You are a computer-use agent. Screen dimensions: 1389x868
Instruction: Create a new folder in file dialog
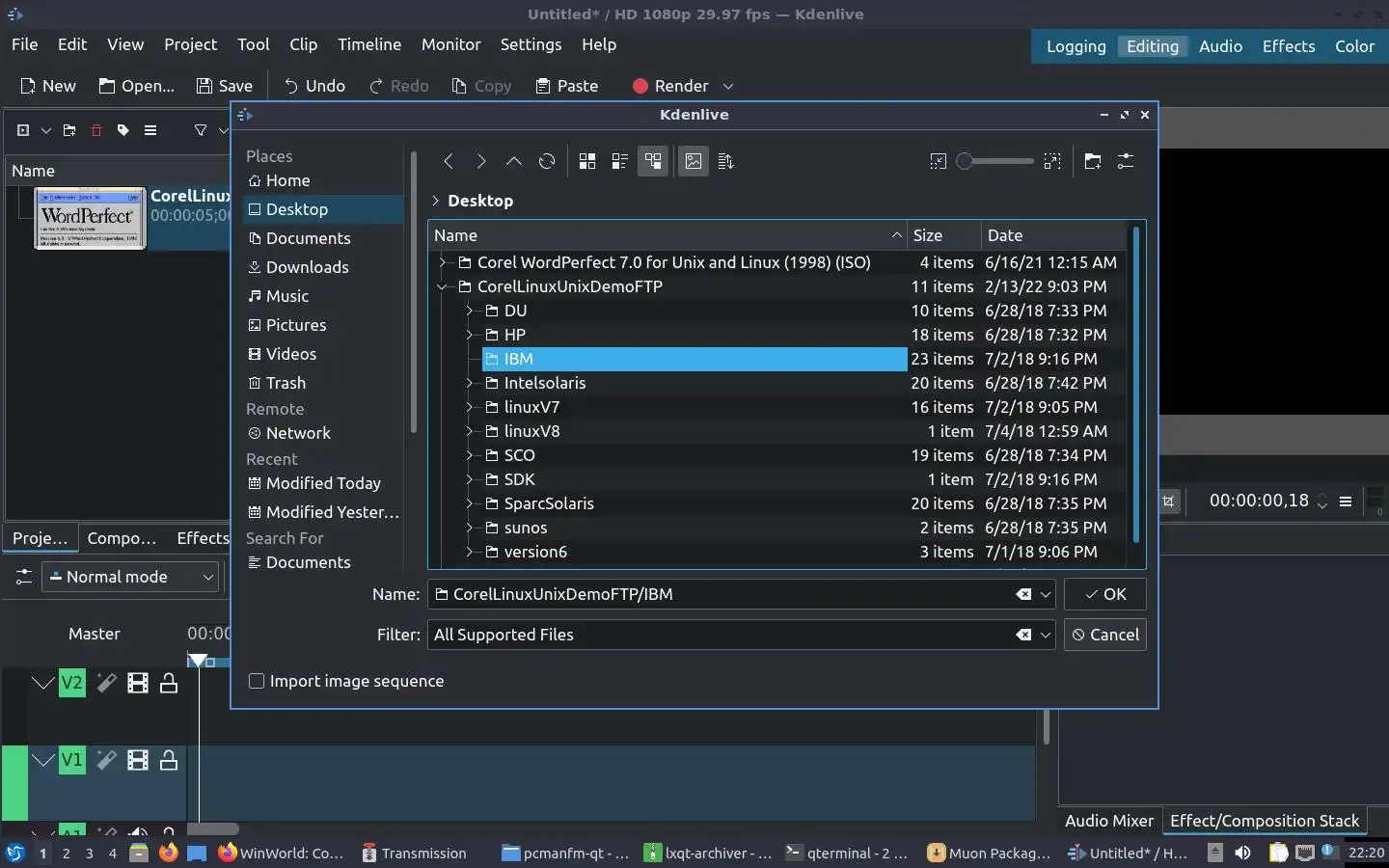(x=1093, y=162)
